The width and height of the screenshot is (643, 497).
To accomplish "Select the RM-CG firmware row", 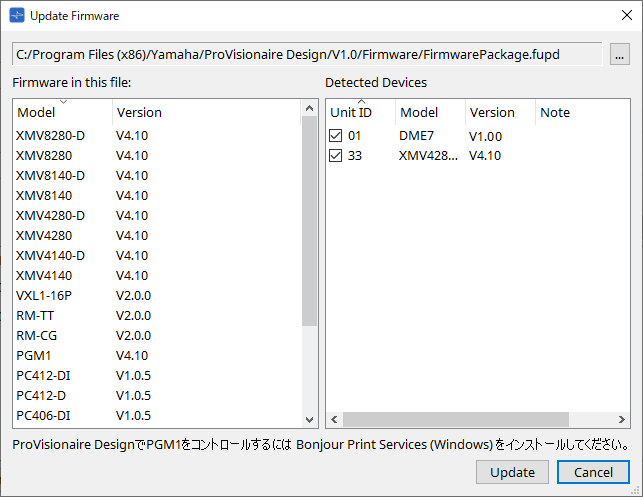I will (157, 335).
